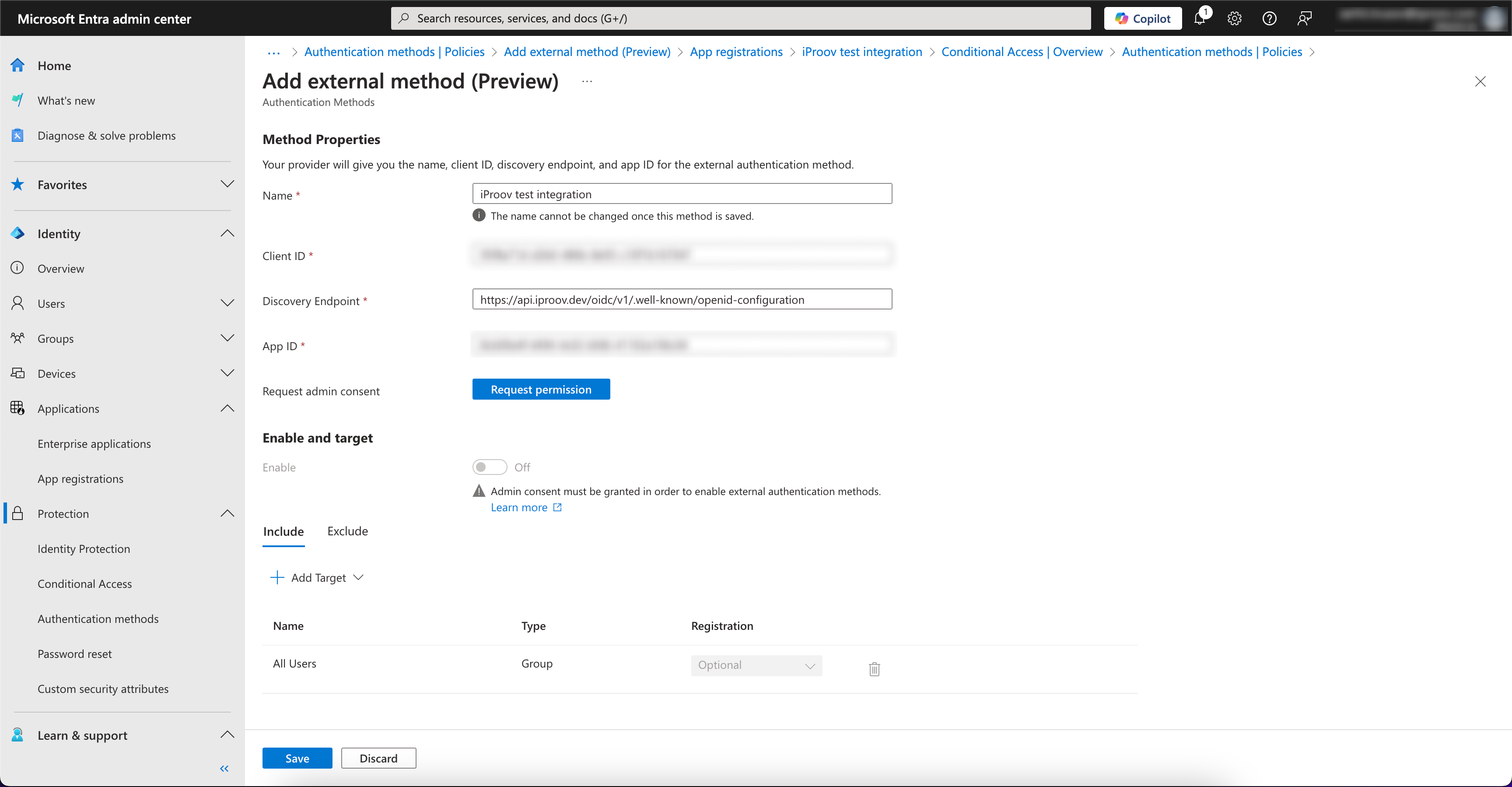This screenshot has width=1512, height=787.
Task: Go to Conditional Access | Overview breadcrumb
Action: click(x=1022, y=52)
